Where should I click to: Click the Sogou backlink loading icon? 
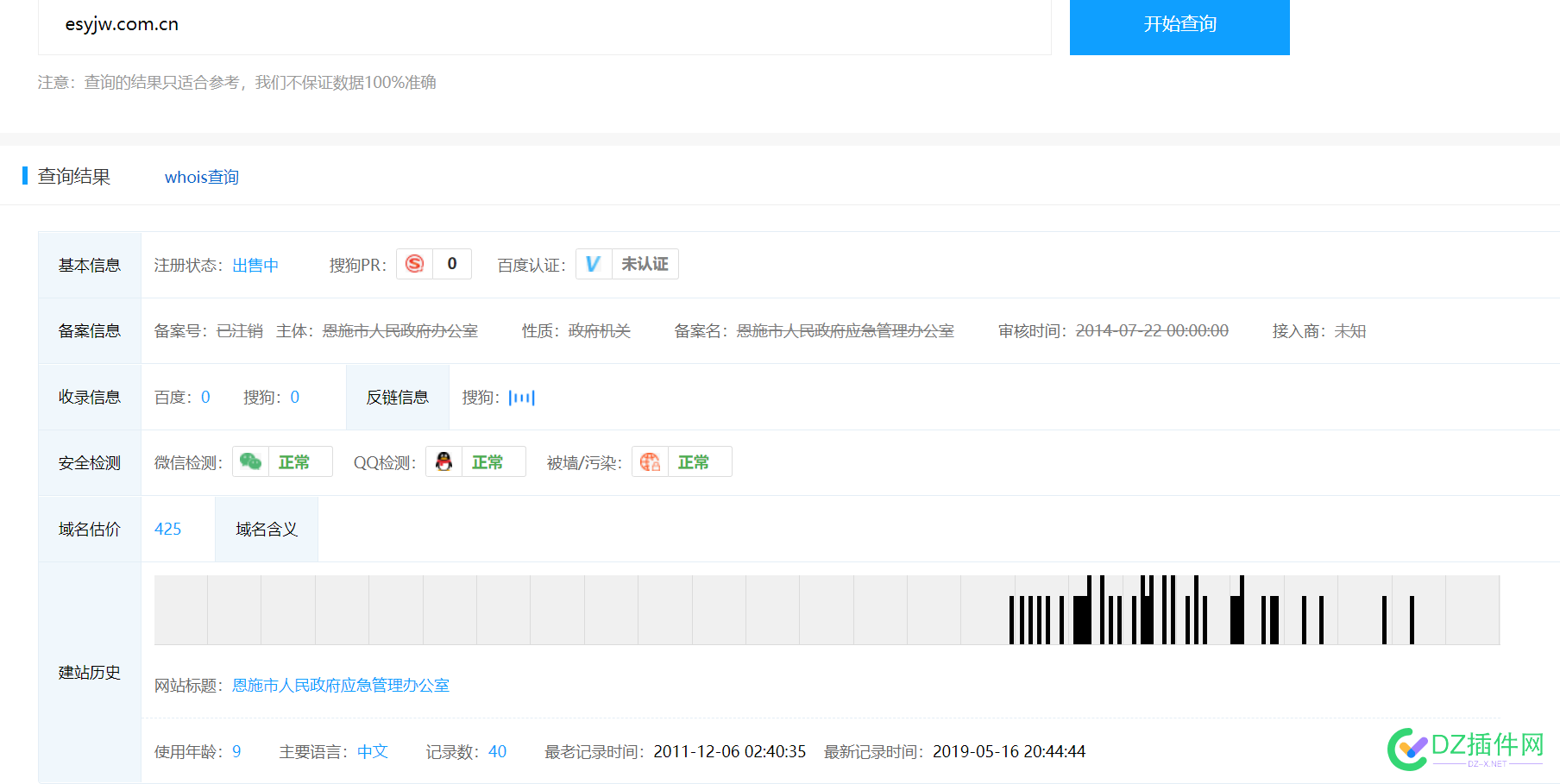pos(522,398)
